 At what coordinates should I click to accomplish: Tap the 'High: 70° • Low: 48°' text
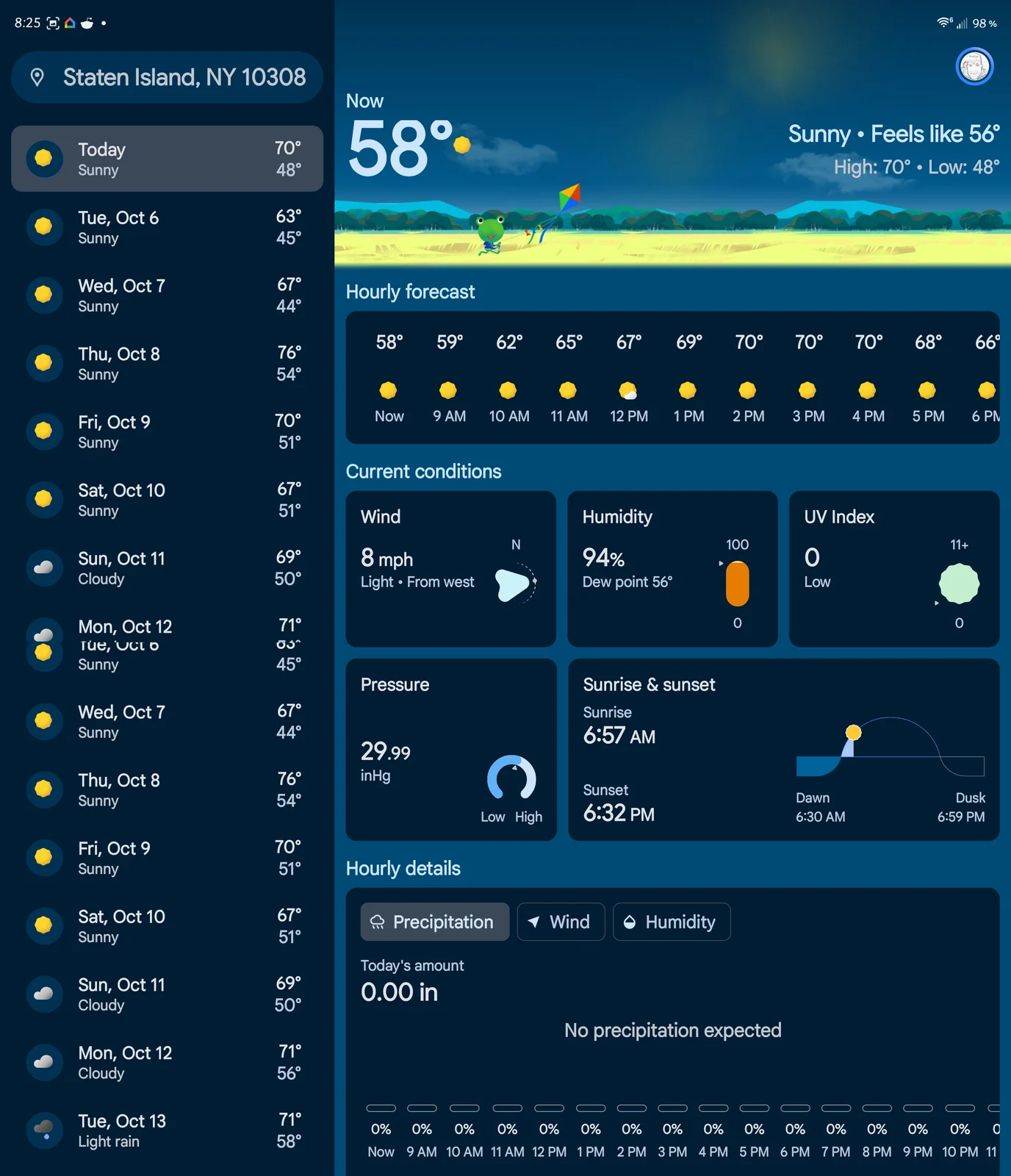tap(917, 167)
